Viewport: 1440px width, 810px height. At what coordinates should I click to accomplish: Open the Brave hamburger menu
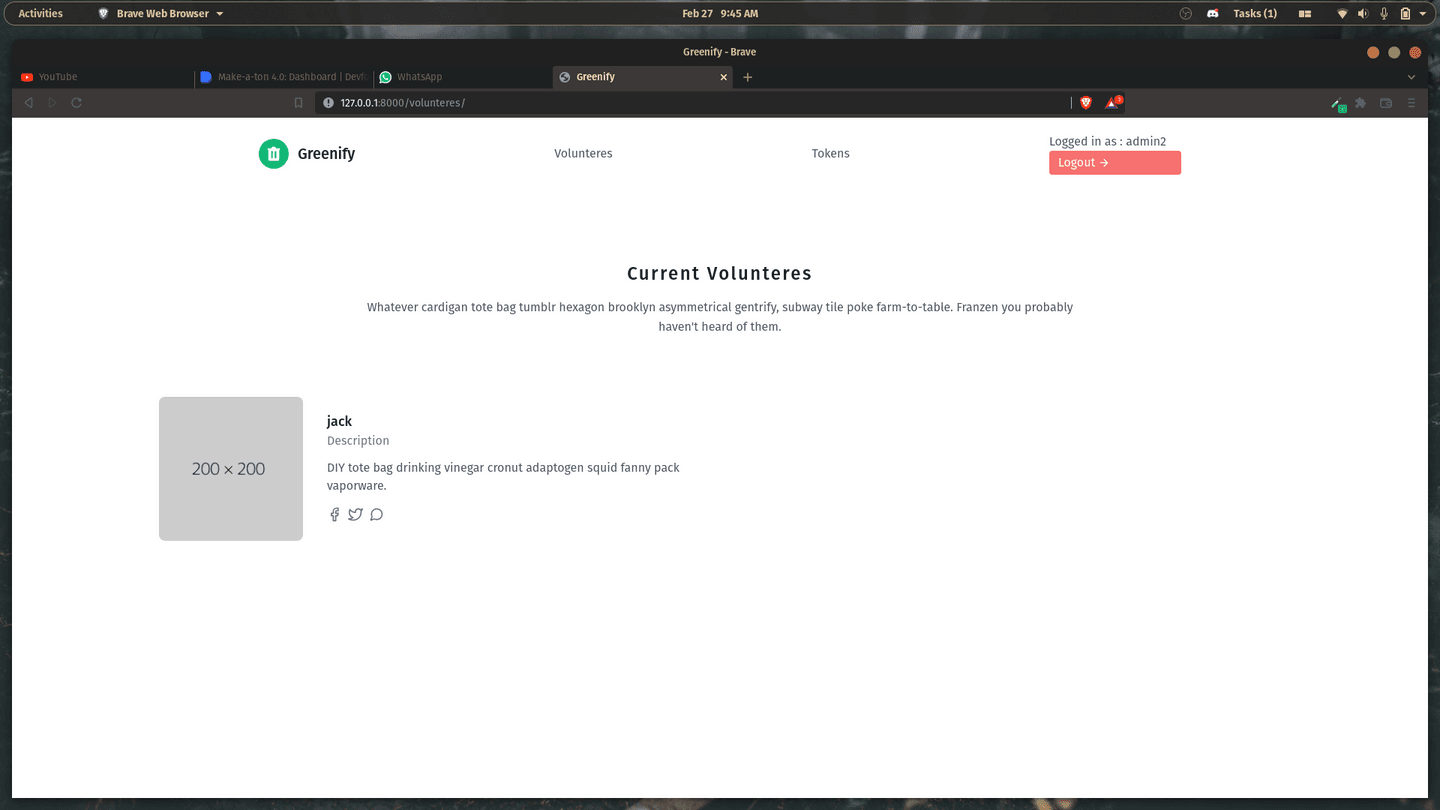1412,103
